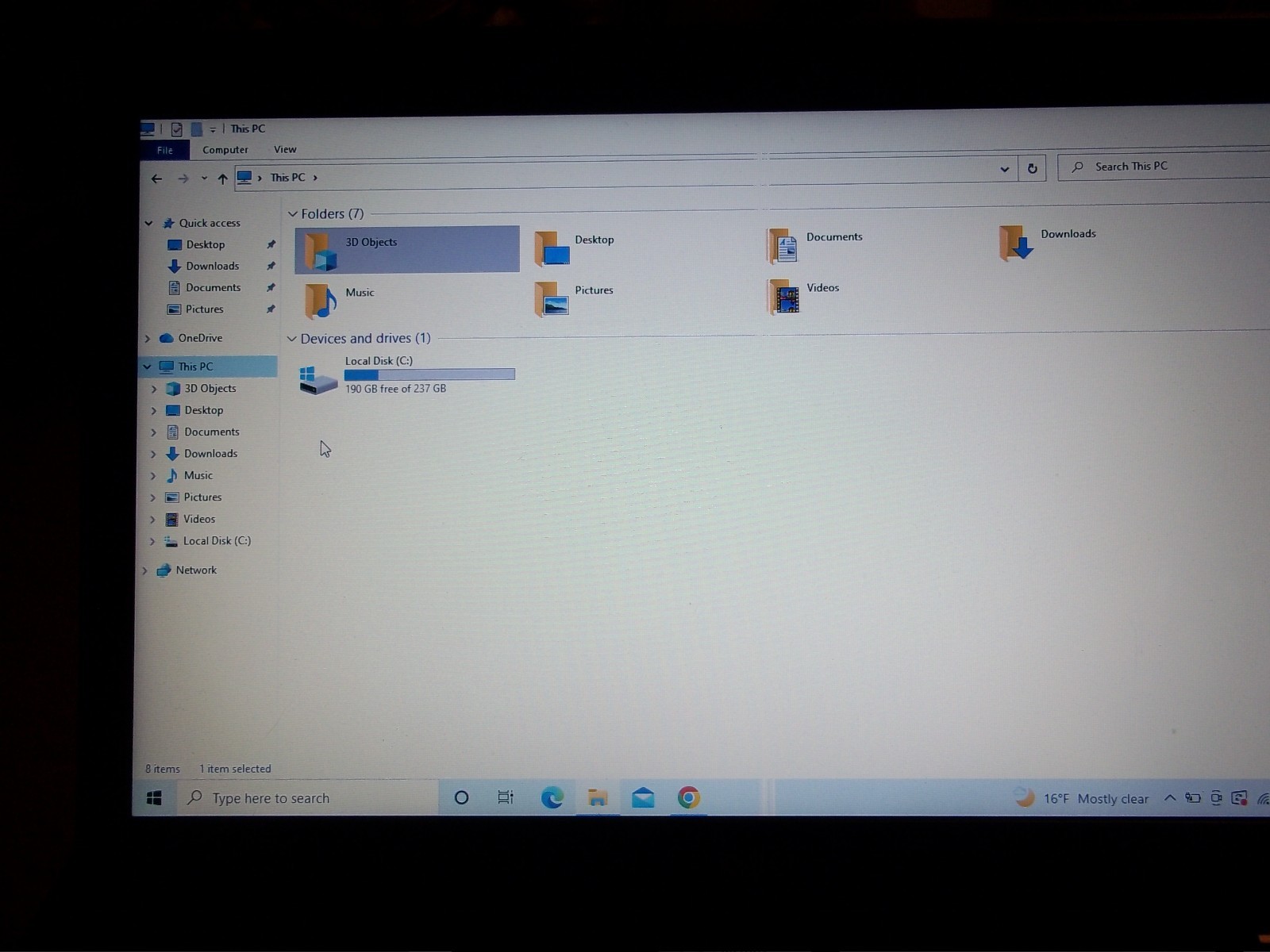Image resolution: width=1270 pixels, height=952 pixels.
Task: Expand Local Disk (C:) in navigation tree
Action: pyautogui.click(x=152, y=541)
